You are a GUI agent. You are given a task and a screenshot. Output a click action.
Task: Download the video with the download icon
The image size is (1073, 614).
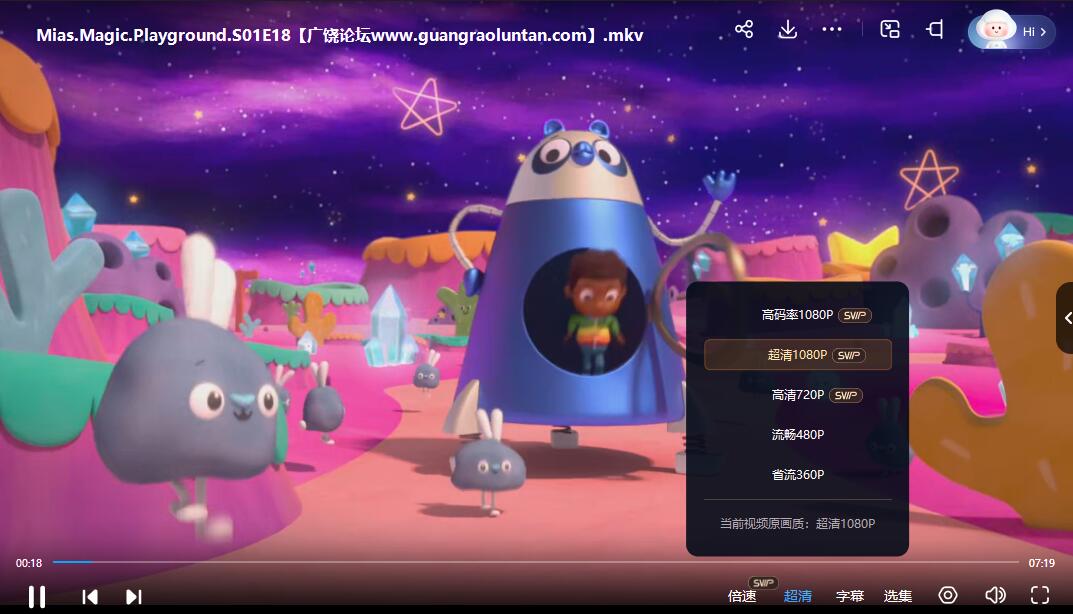coord(788,29)
